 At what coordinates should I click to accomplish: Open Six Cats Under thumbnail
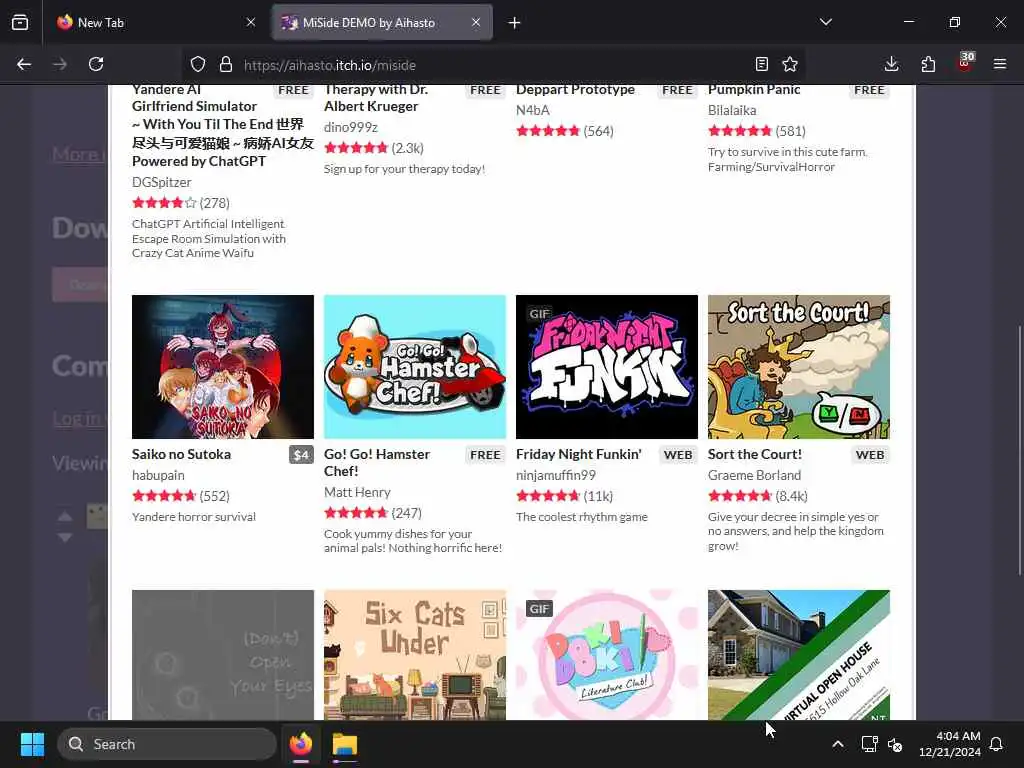click(x=415, y=655)
